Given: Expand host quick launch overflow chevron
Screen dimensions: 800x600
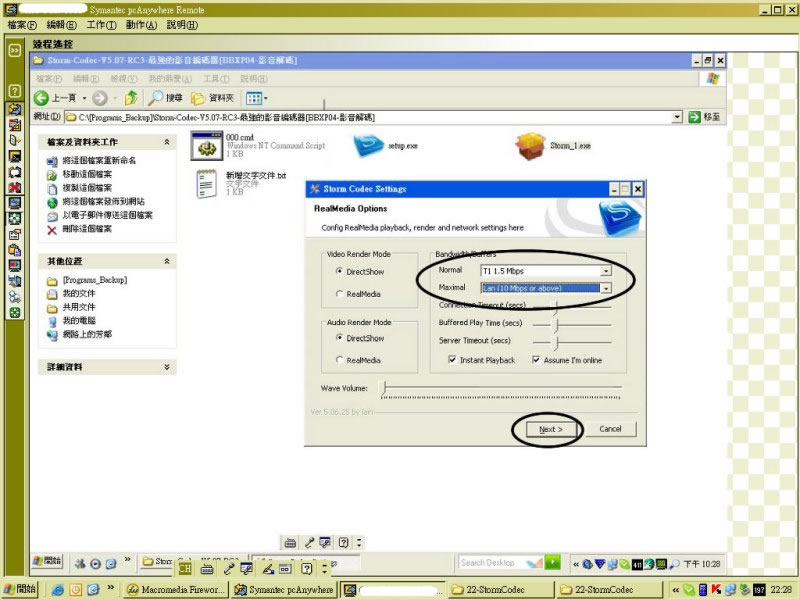Looking at the screenshot, I should tap(110, 588).
